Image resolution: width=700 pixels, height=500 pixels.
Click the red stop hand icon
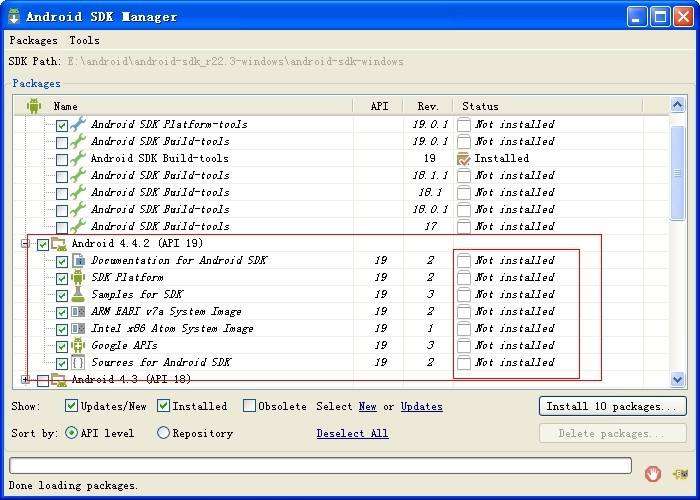653,474
